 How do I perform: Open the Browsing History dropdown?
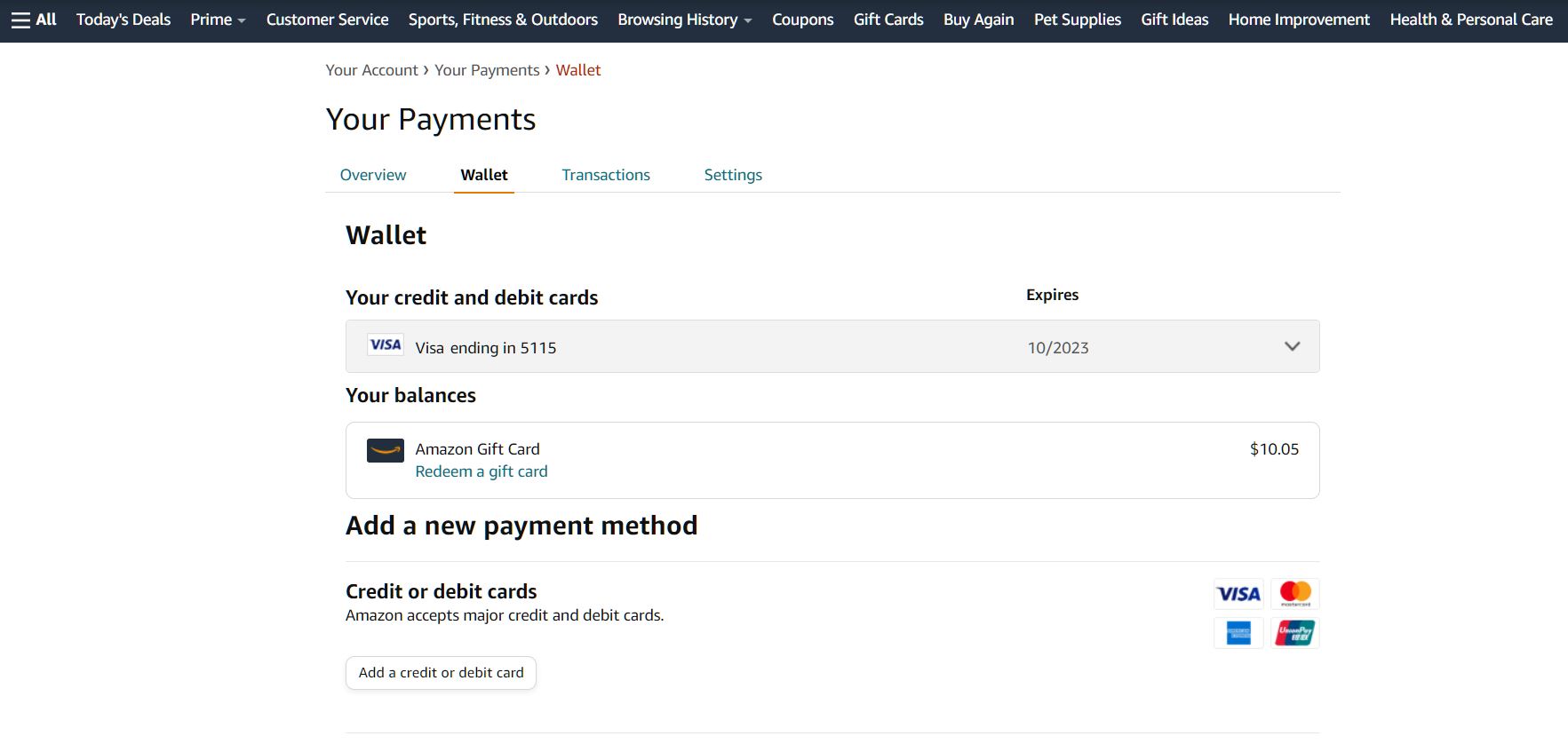[685, 20]
